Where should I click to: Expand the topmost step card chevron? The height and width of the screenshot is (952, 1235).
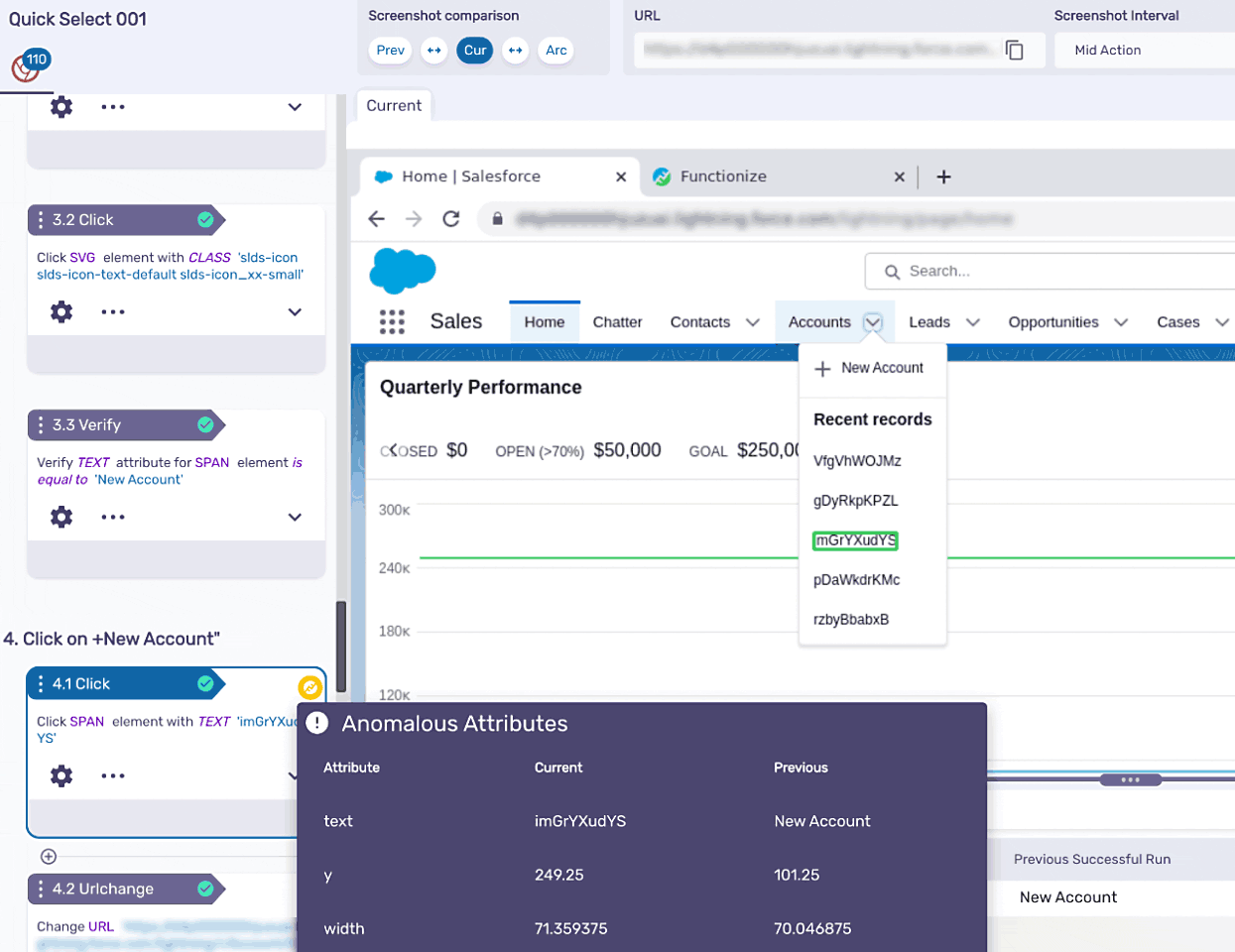coord(295,107)
